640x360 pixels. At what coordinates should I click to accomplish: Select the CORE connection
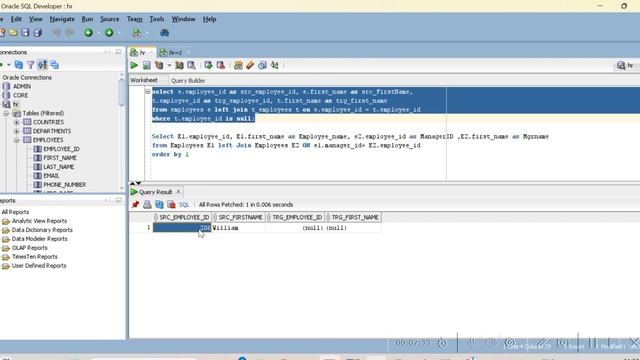20,95
